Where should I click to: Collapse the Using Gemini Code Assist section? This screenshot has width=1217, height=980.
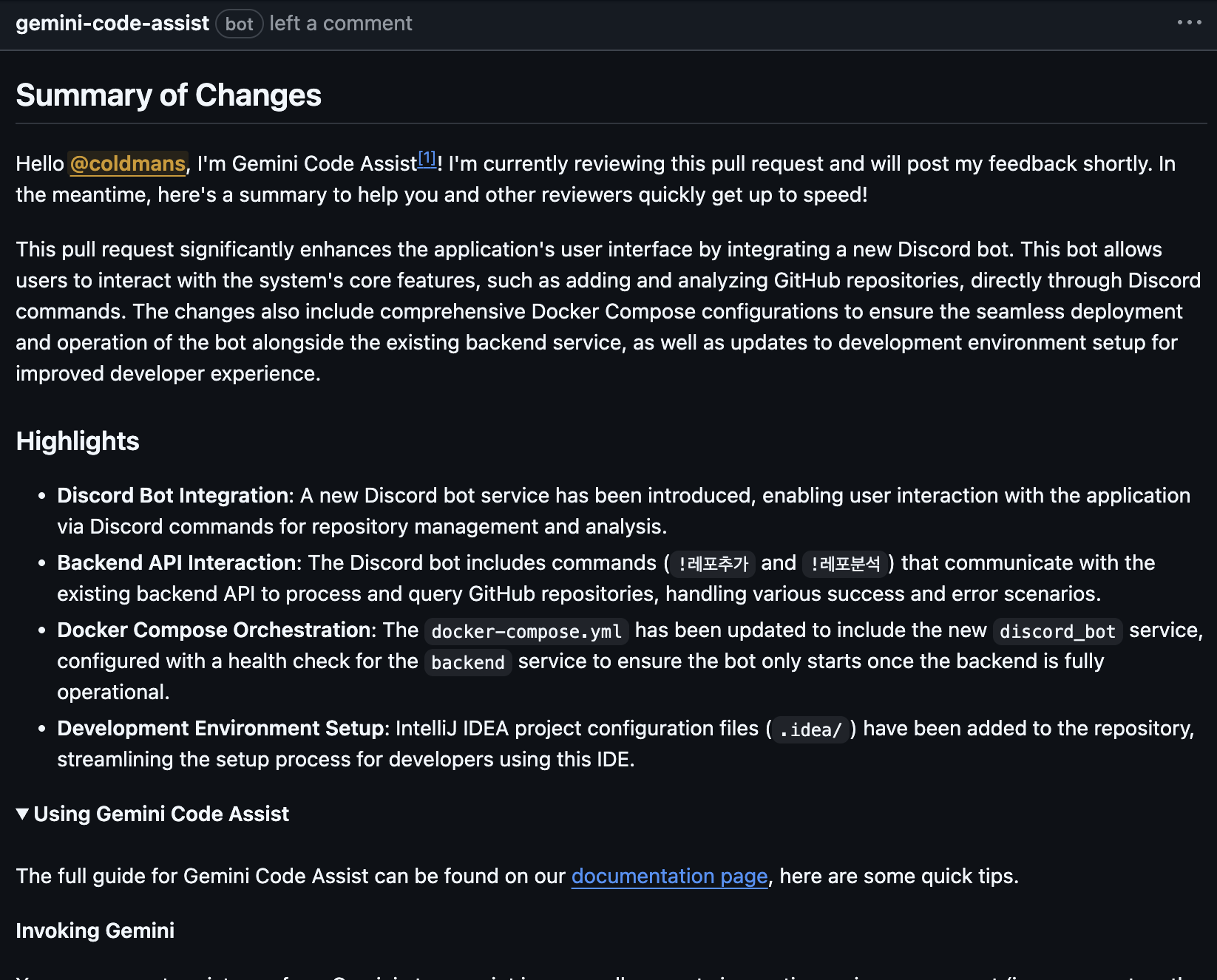[23, 814]
